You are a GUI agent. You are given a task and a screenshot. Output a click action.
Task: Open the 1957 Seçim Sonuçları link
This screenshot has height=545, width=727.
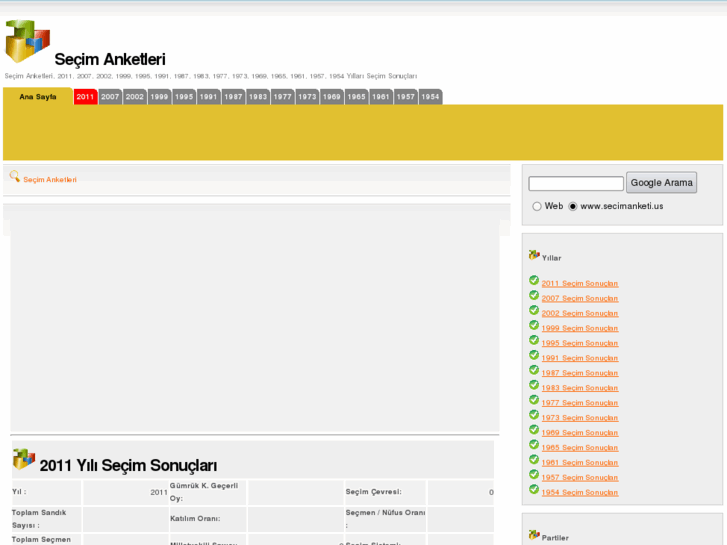[580, 477]
